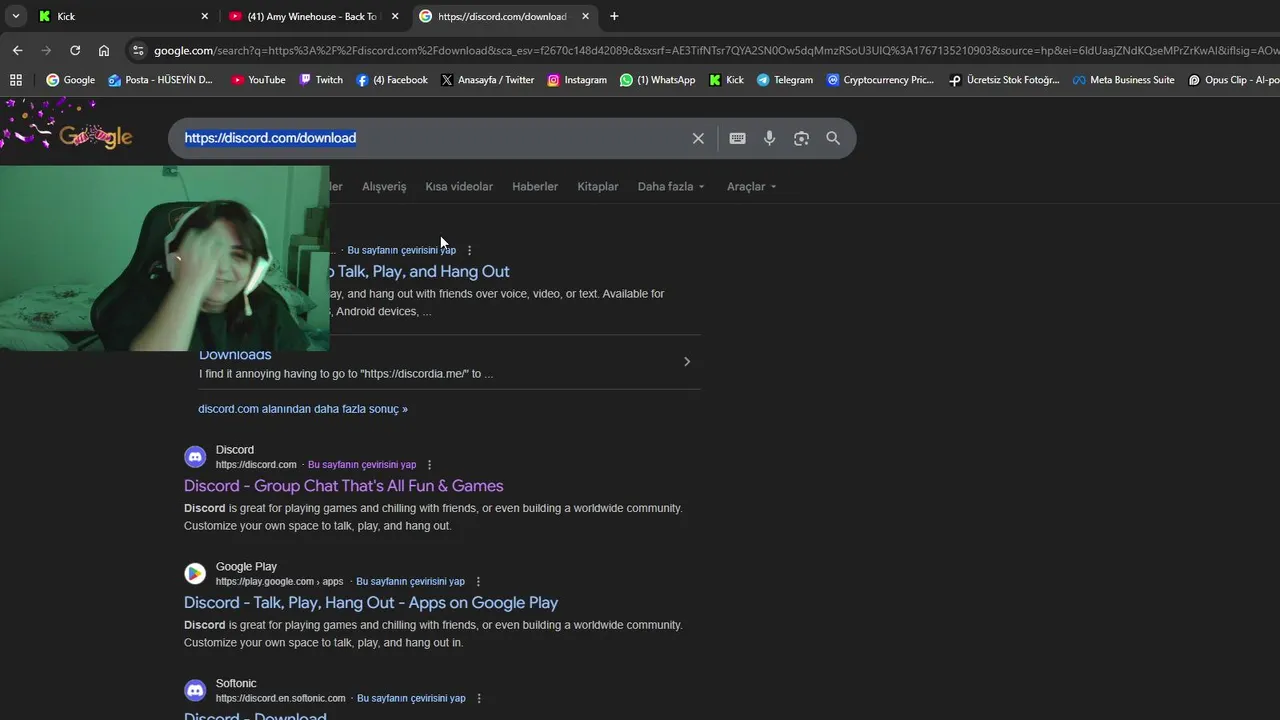Open the apps grid in bookmarks bar
Image resolution: width=1280 pixels, height=720 pixels.
coord(16,80)
